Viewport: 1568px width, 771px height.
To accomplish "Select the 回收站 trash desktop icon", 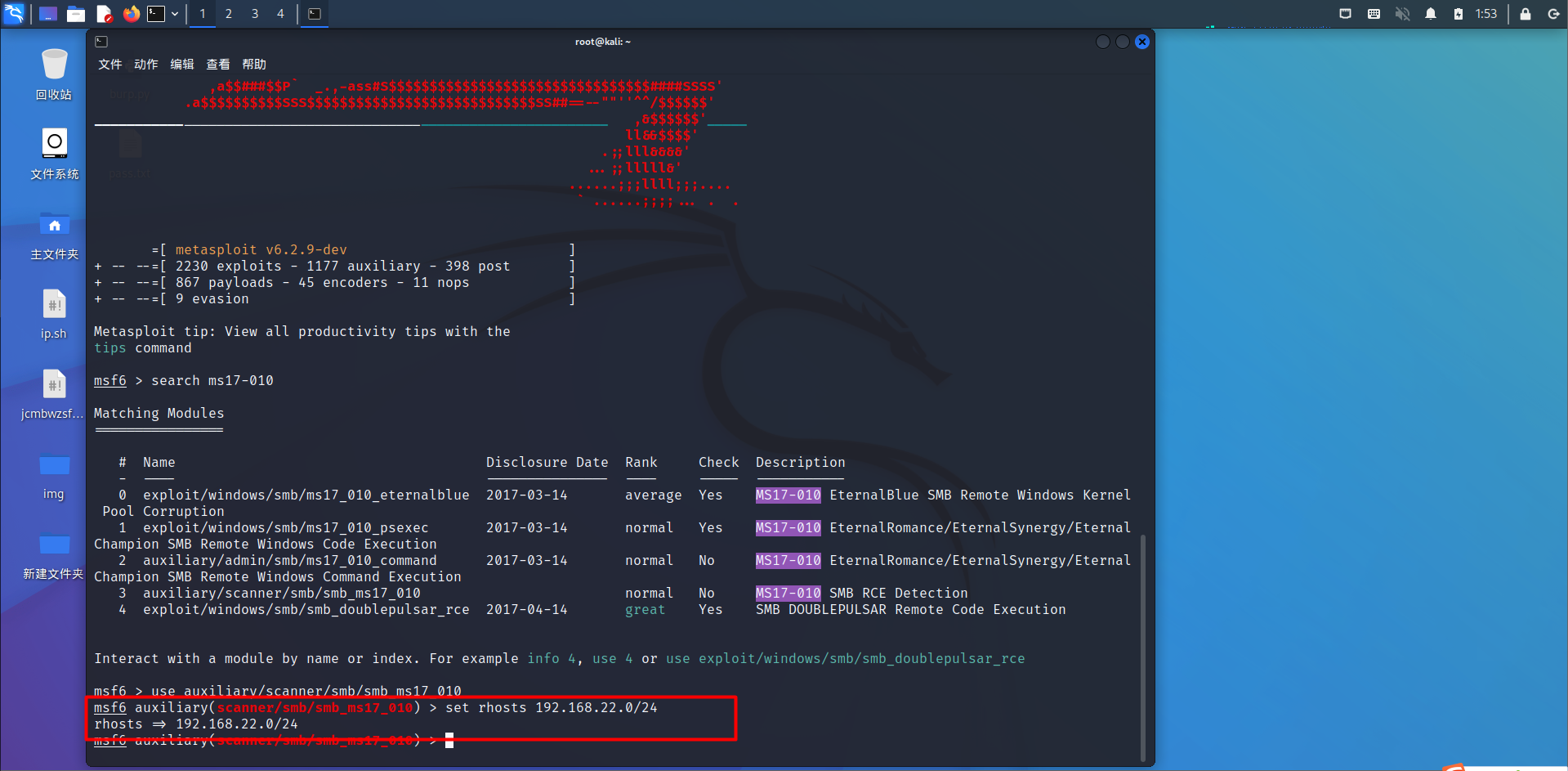I will click(54, 74).
